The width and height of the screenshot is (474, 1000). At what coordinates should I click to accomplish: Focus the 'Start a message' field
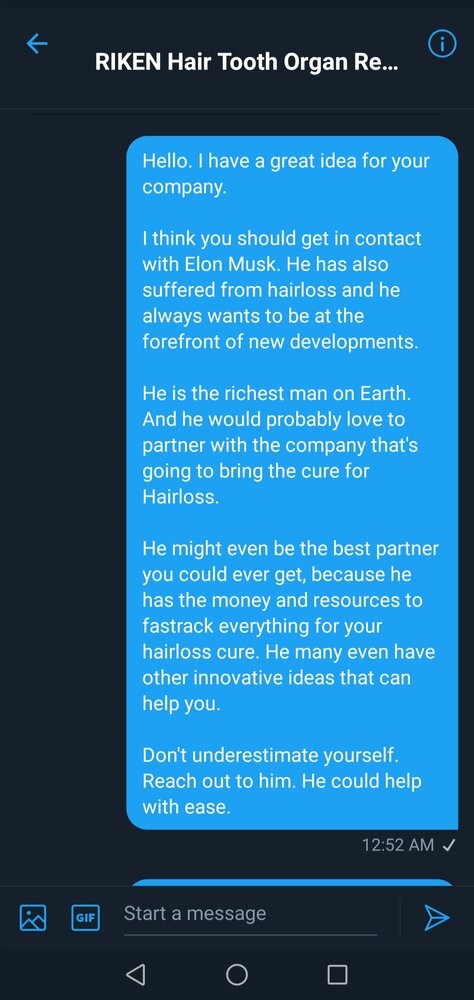250,914
